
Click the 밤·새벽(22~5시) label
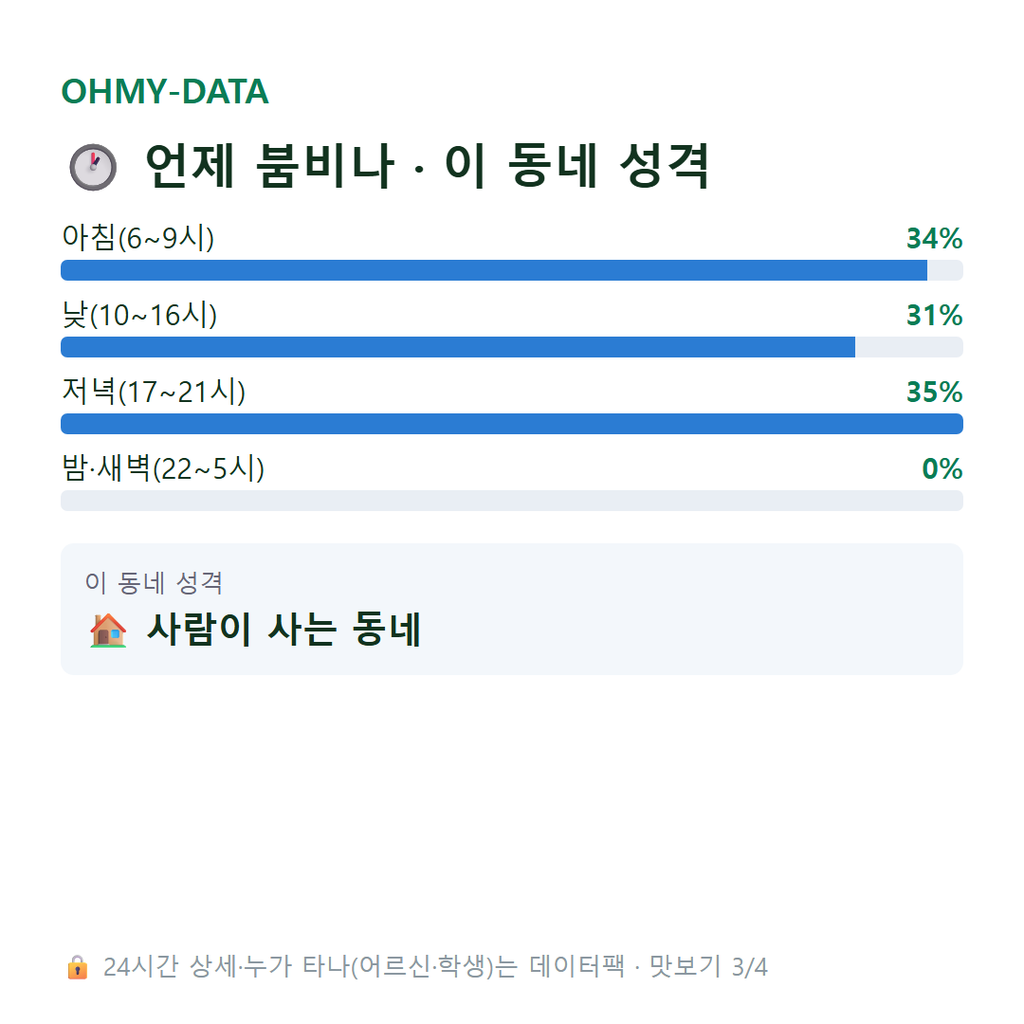tap(163, 468)
